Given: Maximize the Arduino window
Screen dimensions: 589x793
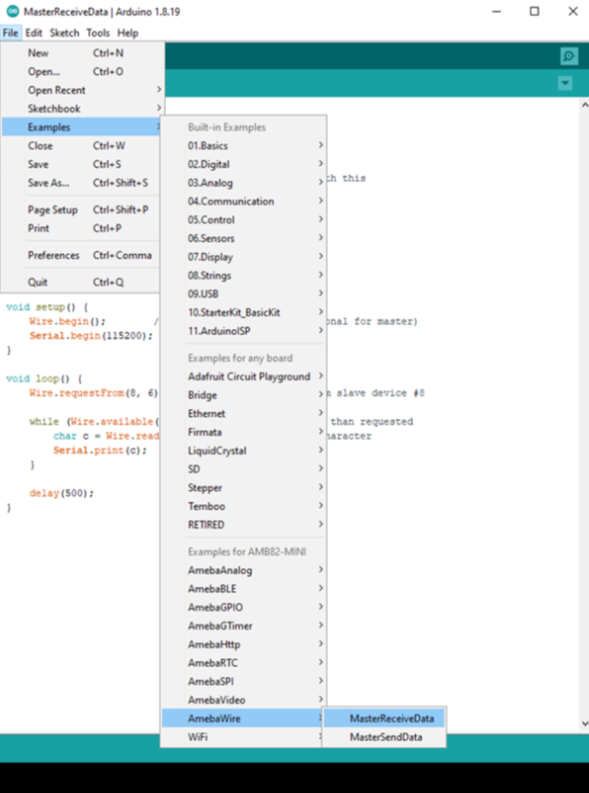Looking at the screenshot, I should 534,11.
